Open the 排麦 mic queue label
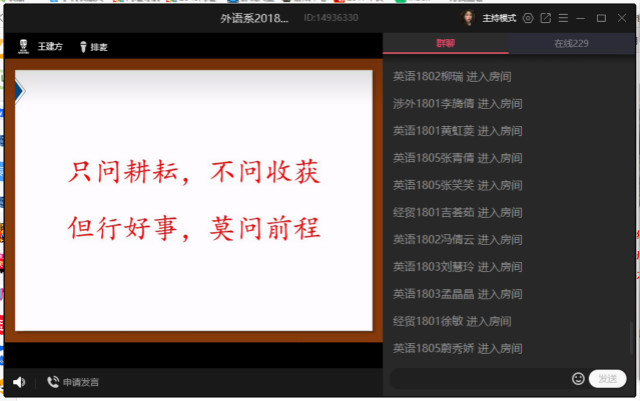This screenshot has width=640, height=401. (x=99, y=47)
